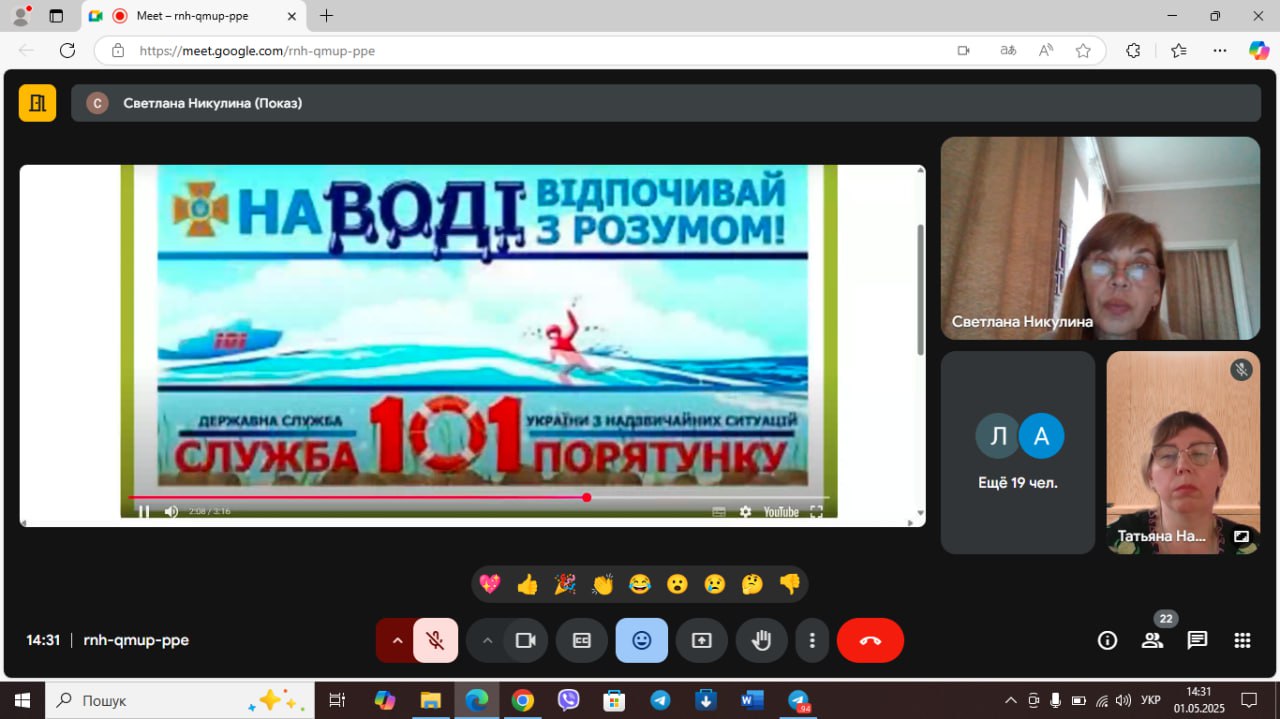The height and width of the screenshot is (719, 1280).
Task: Send party popper reaction
Action: point(565,584)
